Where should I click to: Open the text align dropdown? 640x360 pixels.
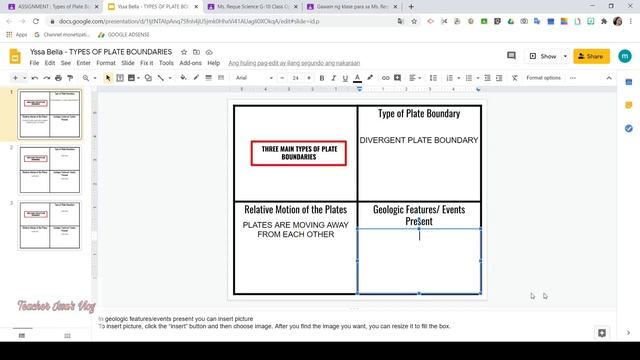pos(415,78)
